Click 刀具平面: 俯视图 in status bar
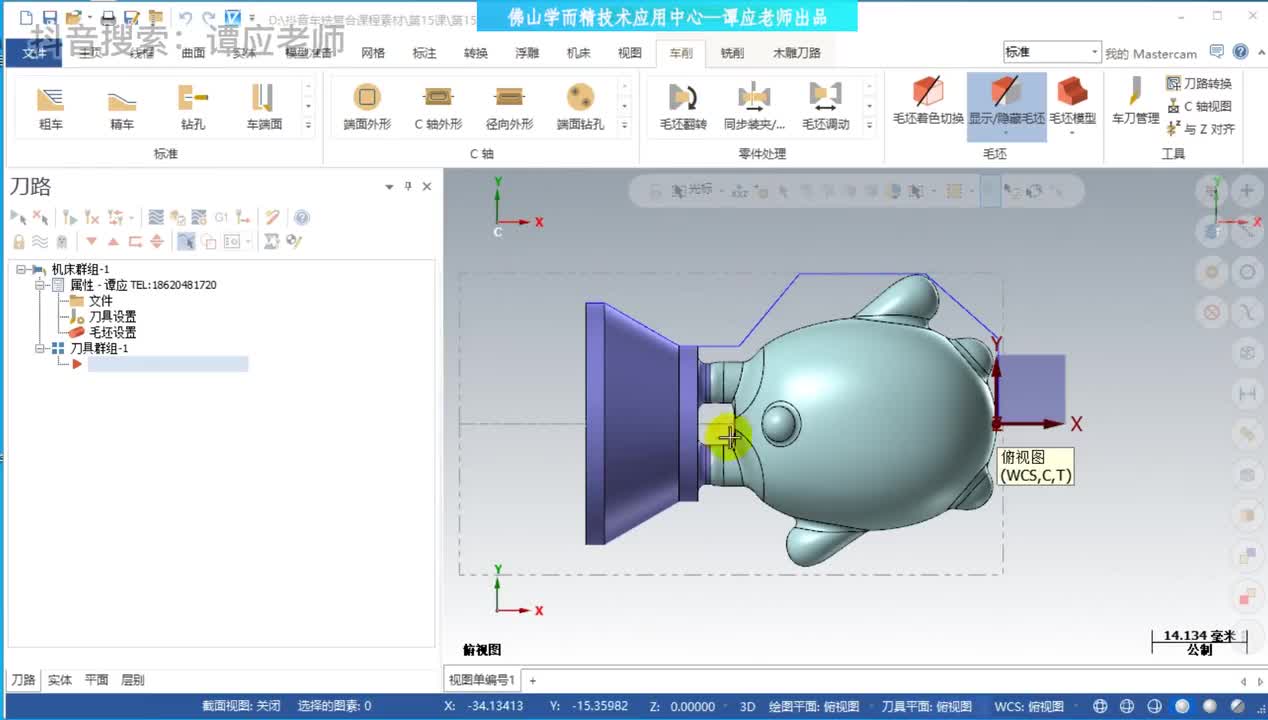Image resolution: width=1268 pixels, height=720 pixels. [x=926, y=706]
